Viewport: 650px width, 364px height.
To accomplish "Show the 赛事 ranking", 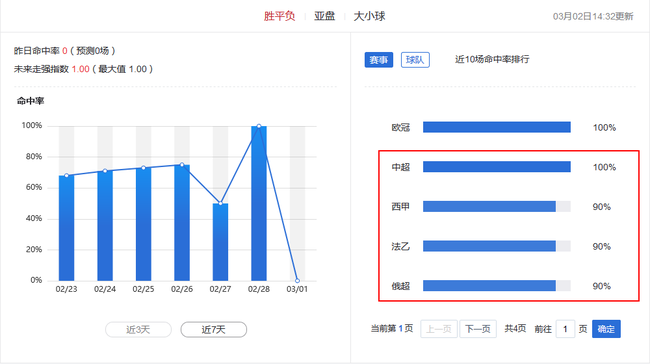I will [x=379, y=60].
